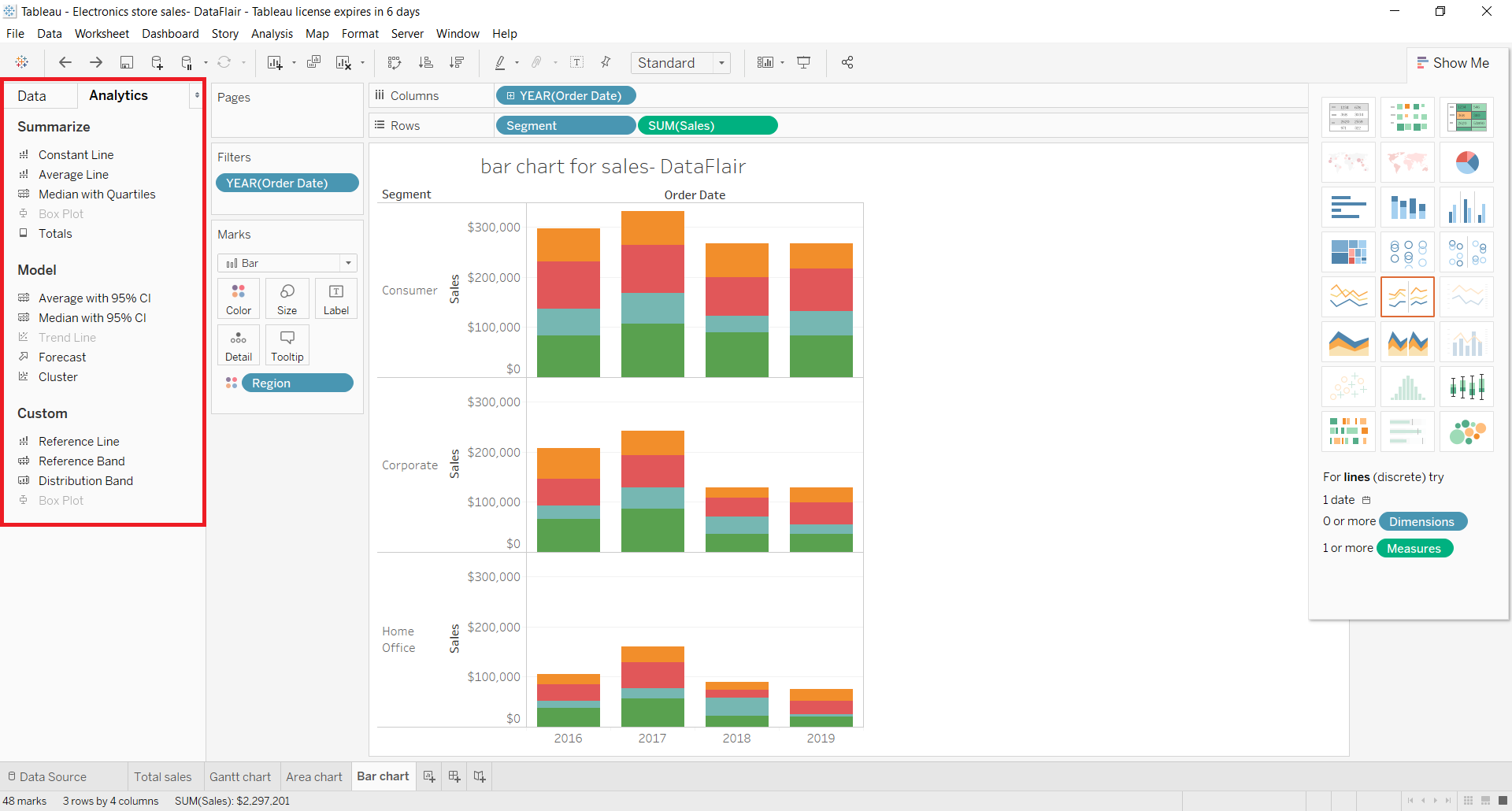Add a new data source from toolbar
The image size is (1512, 811).
(x=157, y=62)
